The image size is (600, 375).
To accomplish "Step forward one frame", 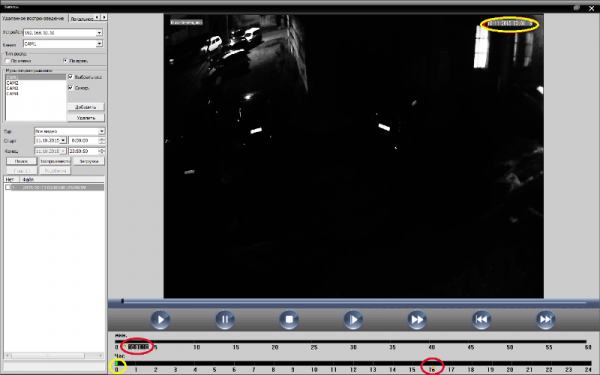I will (x=353, y=320).
